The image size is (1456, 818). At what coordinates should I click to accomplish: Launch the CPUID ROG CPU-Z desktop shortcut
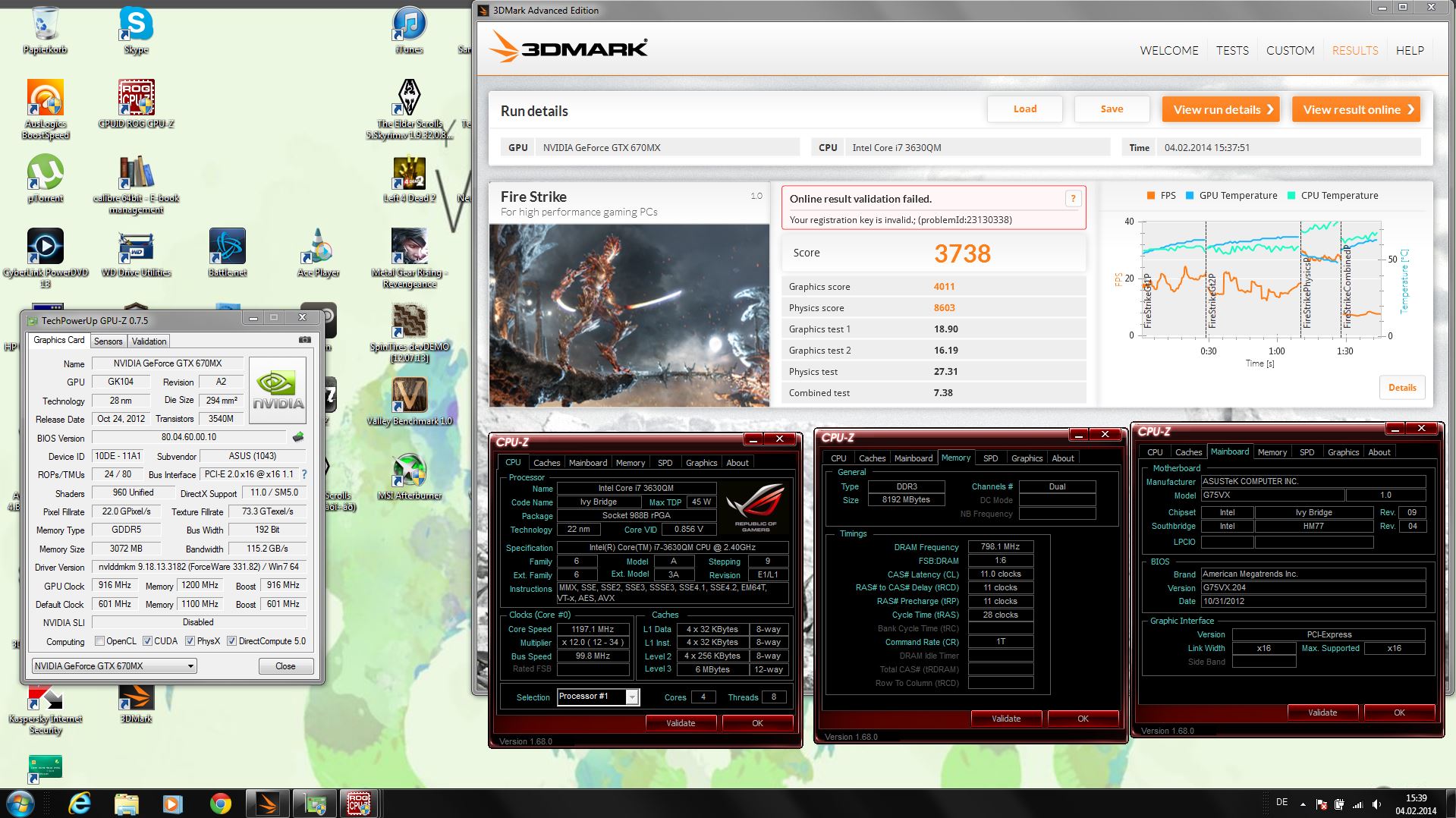(137, 102)
